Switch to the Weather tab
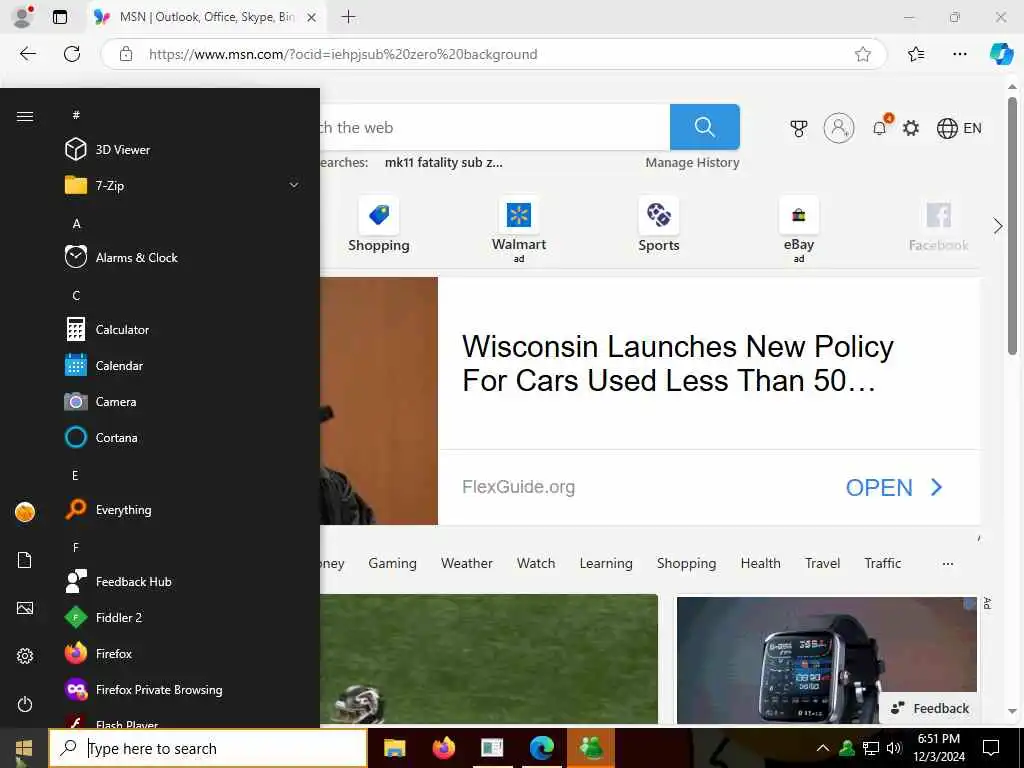Screen dimensions: 1024x768 point(466,563)
